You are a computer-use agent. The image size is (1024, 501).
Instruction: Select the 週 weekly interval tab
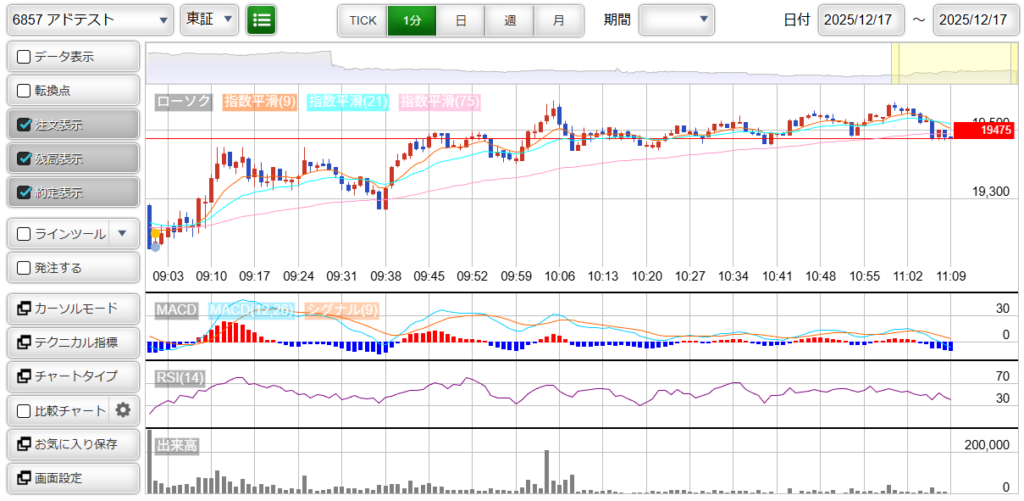pyautogui.click(x=510, y=20)
